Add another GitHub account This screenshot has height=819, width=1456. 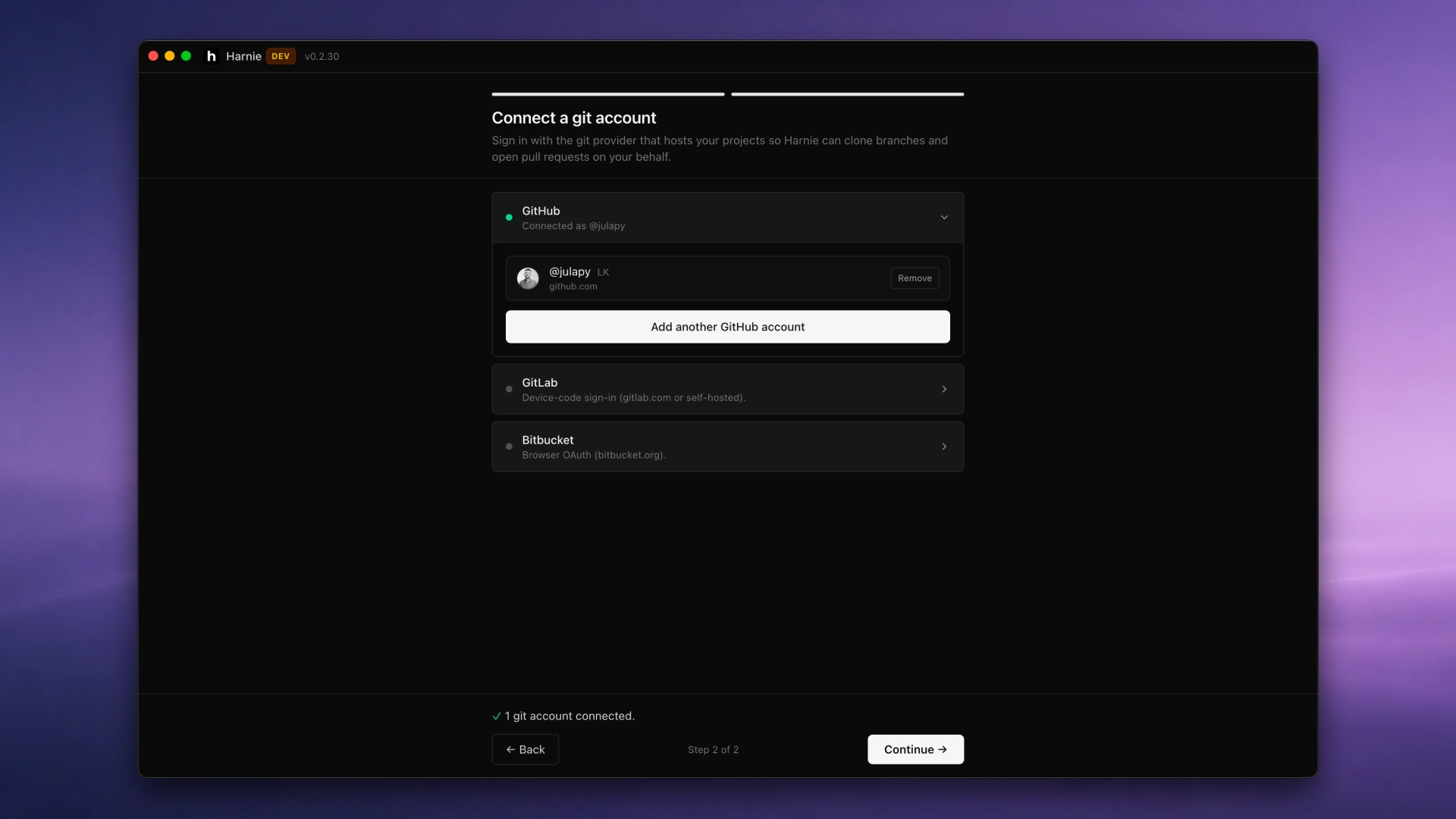(727, 327)
